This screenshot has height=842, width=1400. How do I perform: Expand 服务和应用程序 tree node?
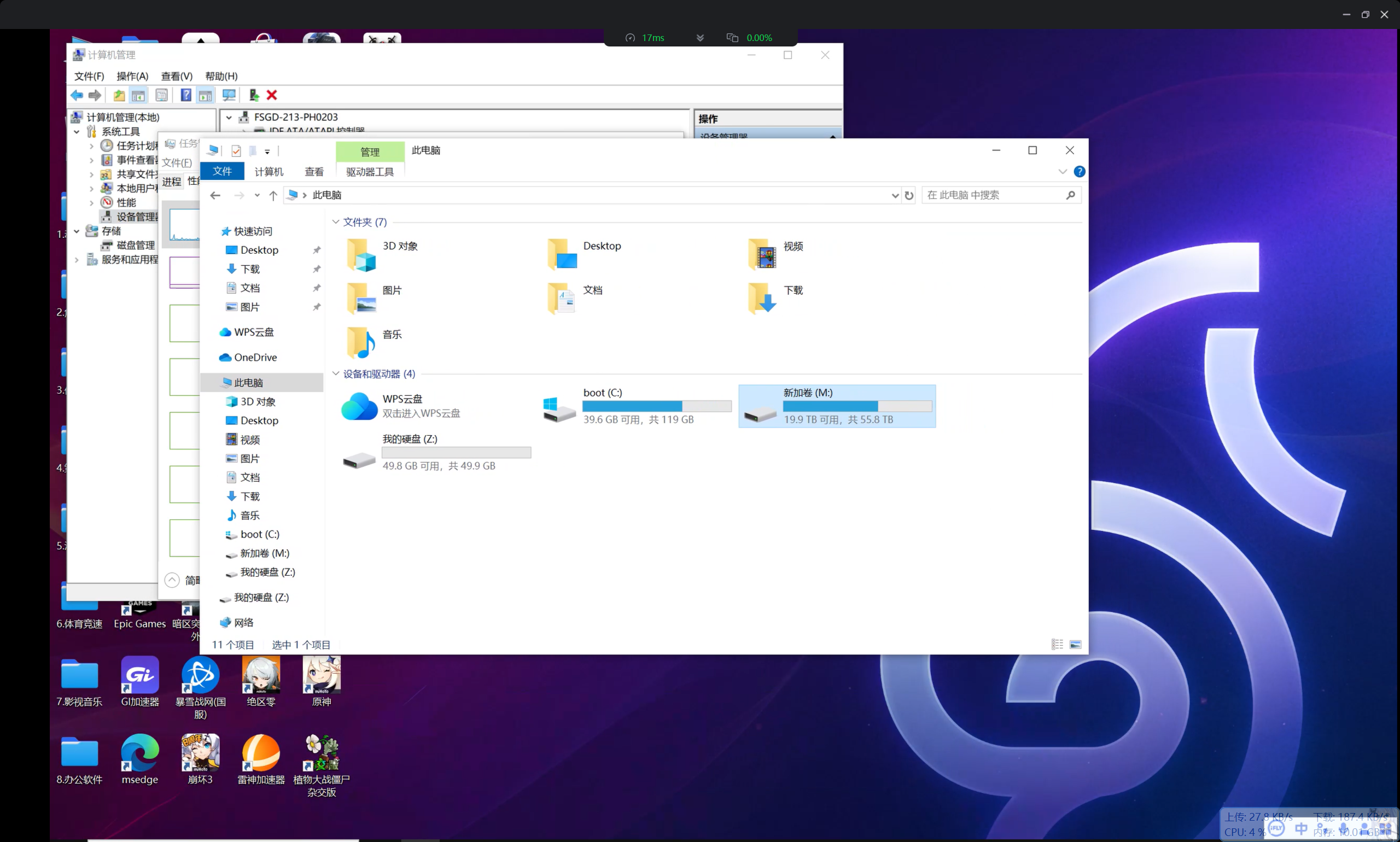pyautogui.click(x=77, y=259)
